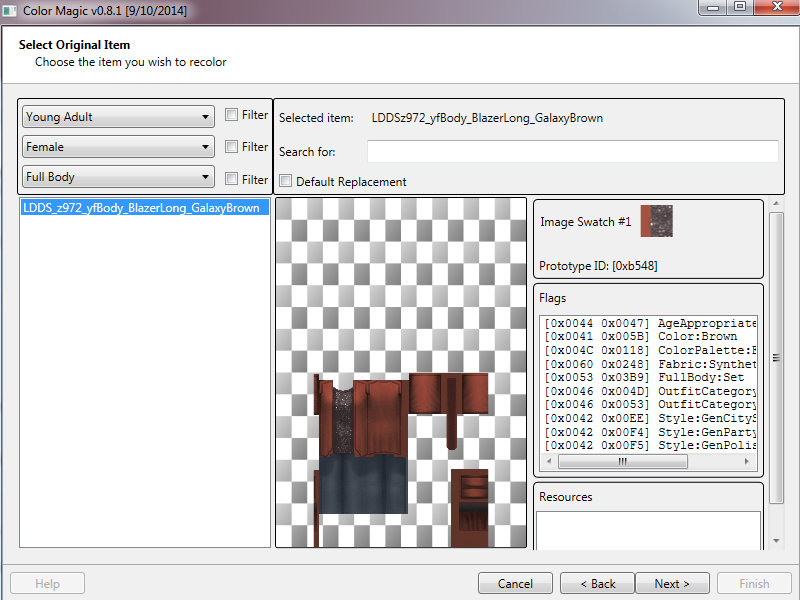Screen dimensions: 800x600
Task: Click the details panel vertical scrollbar thumb
Action: (x=776, y=358)
